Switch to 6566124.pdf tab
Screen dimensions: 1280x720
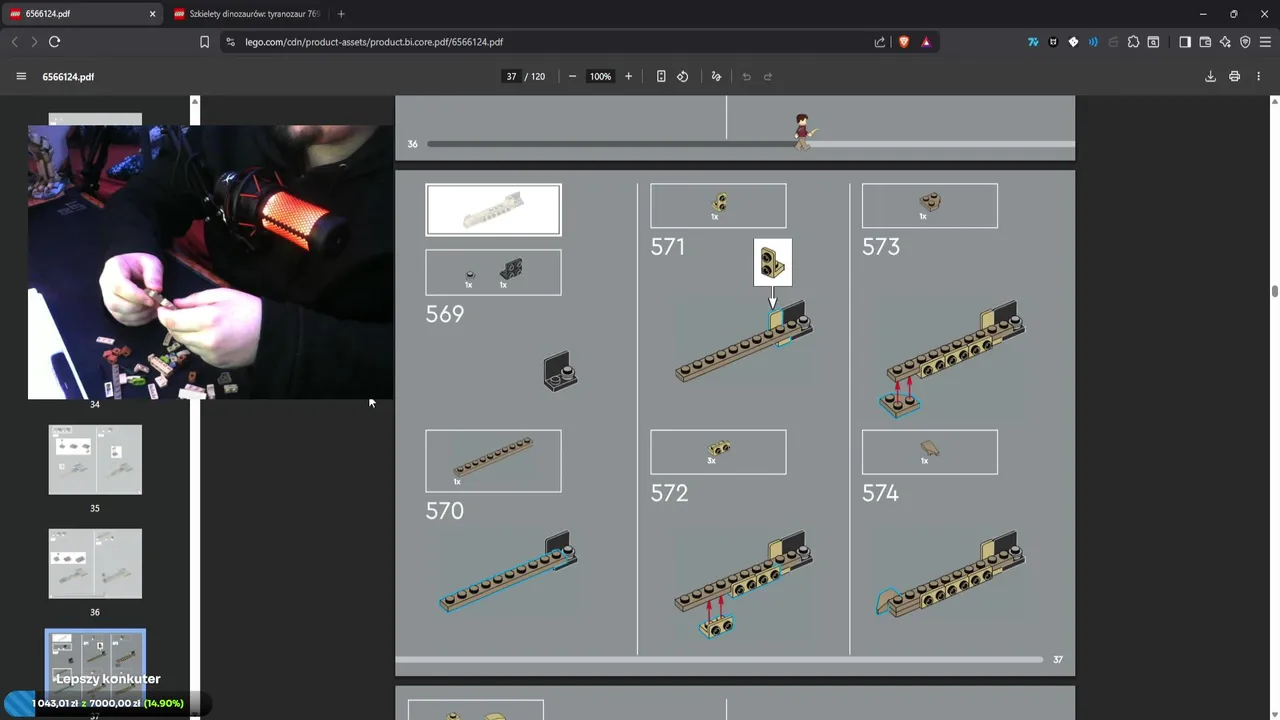(84, 14)
